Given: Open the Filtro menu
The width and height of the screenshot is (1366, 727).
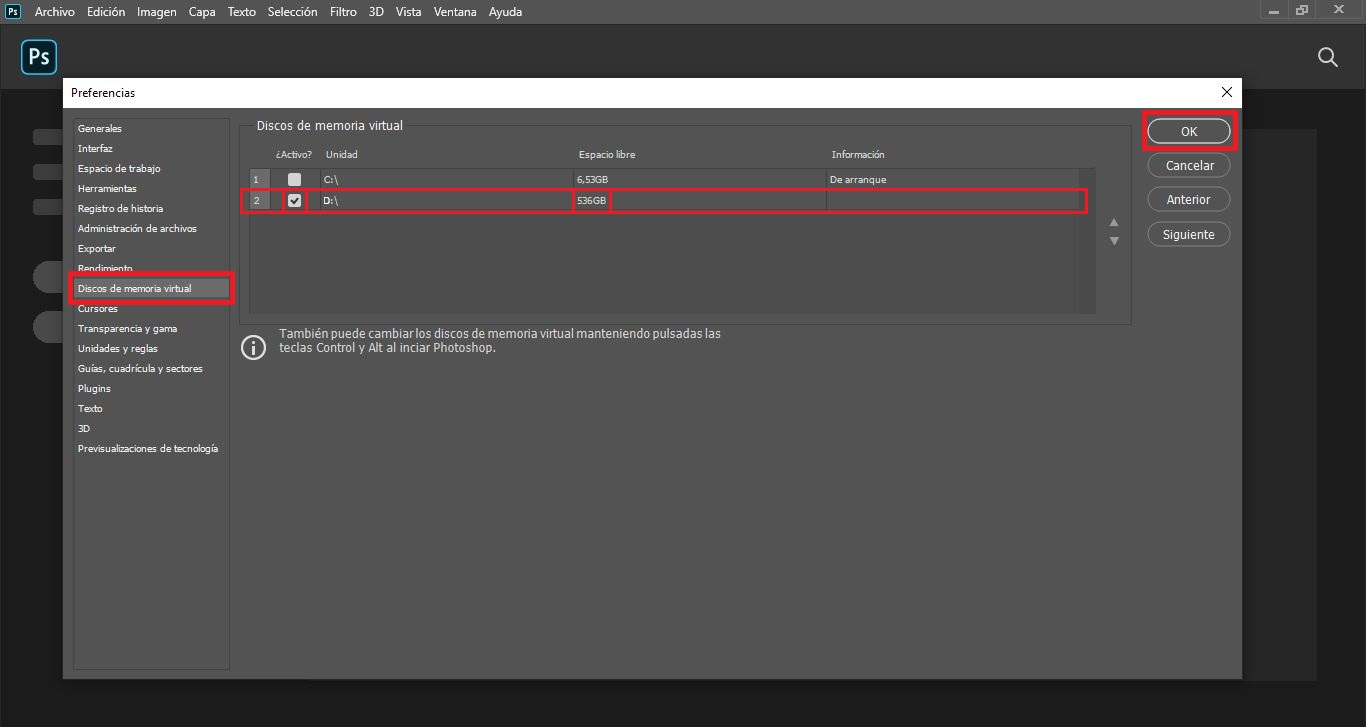Looking at the screenshot, I should (x=343, y=12).
